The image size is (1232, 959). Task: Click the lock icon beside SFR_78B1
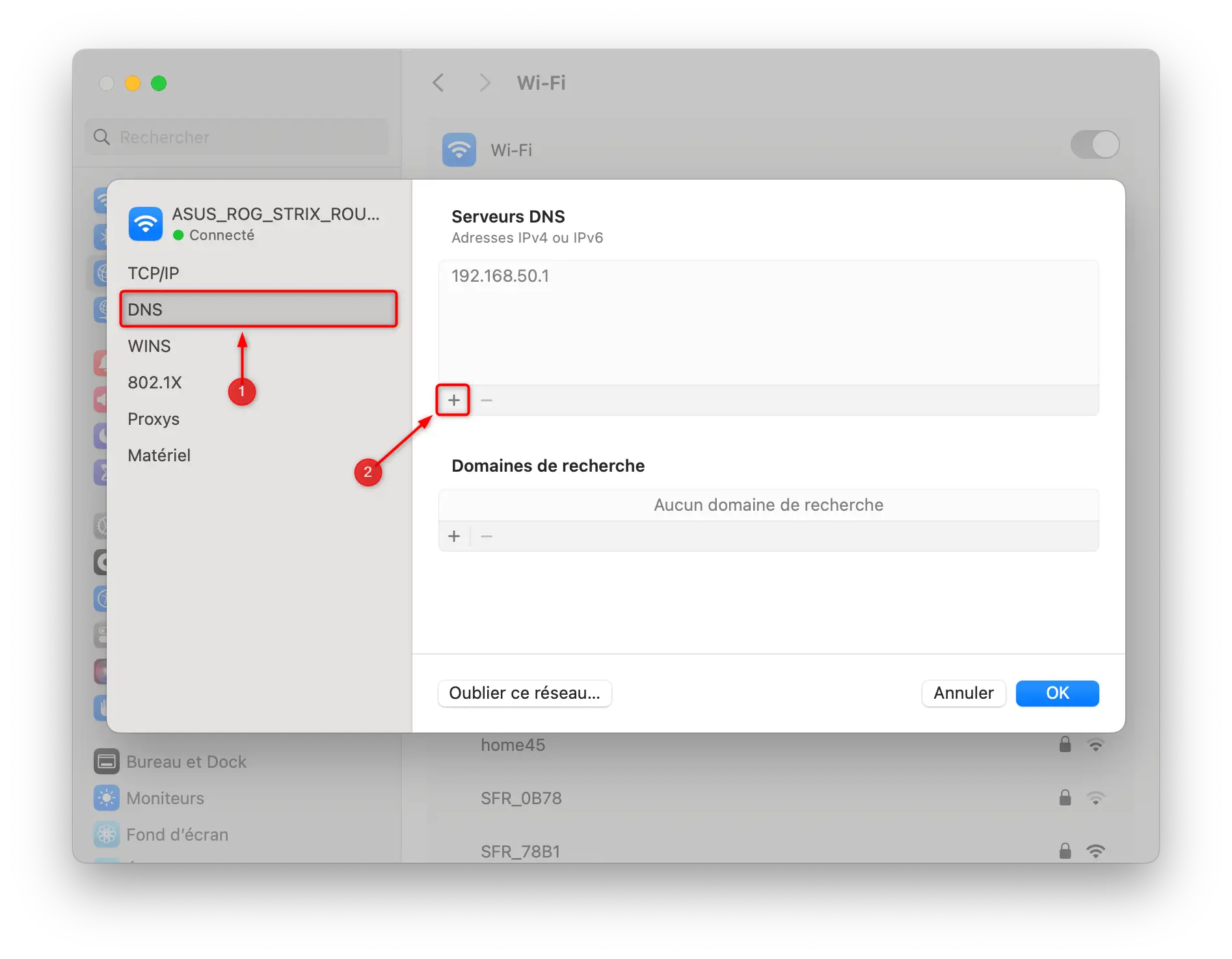pos(1065,850)
